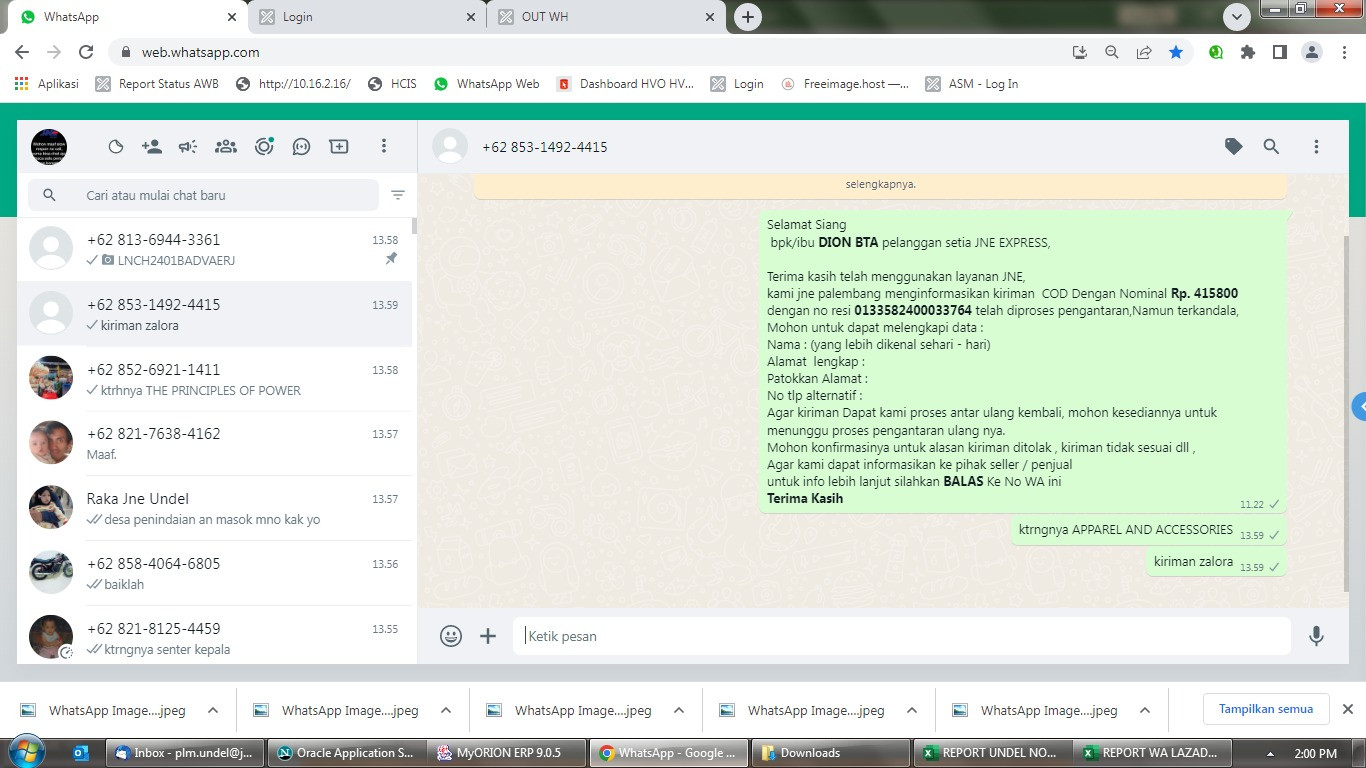Open the WhatsApp Web bookmark
The image size is (1366, 768).
pyautogui.click(x=487, y=84)
